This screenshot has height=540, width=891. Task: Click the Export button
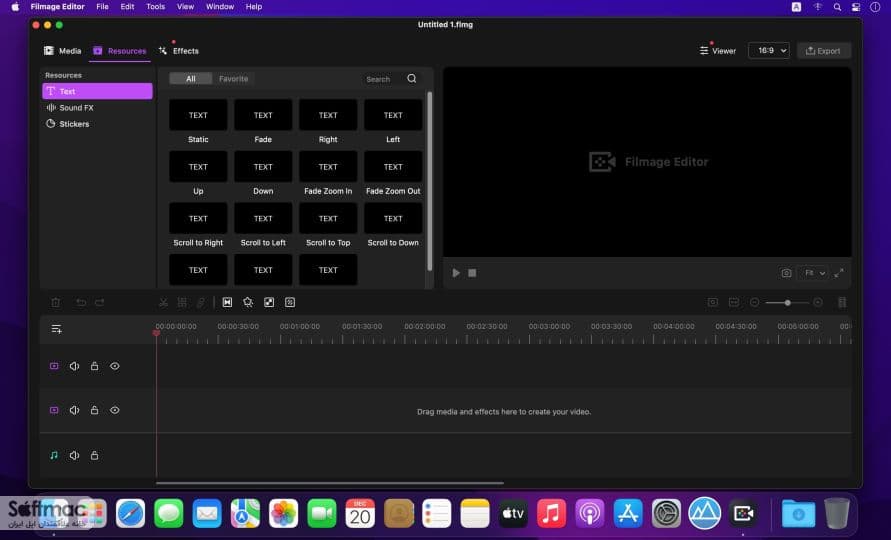(823, 51)
